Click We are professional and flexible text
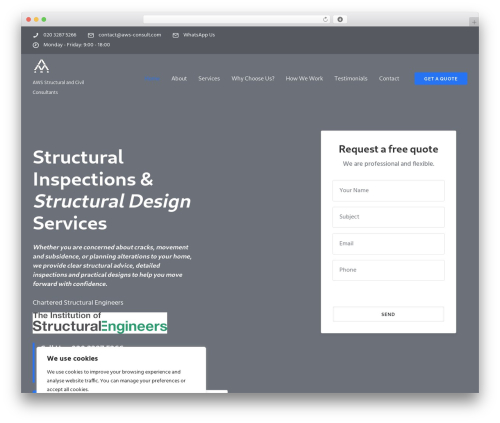The width and height of the screenshot is (500, 423). point(388,164)
